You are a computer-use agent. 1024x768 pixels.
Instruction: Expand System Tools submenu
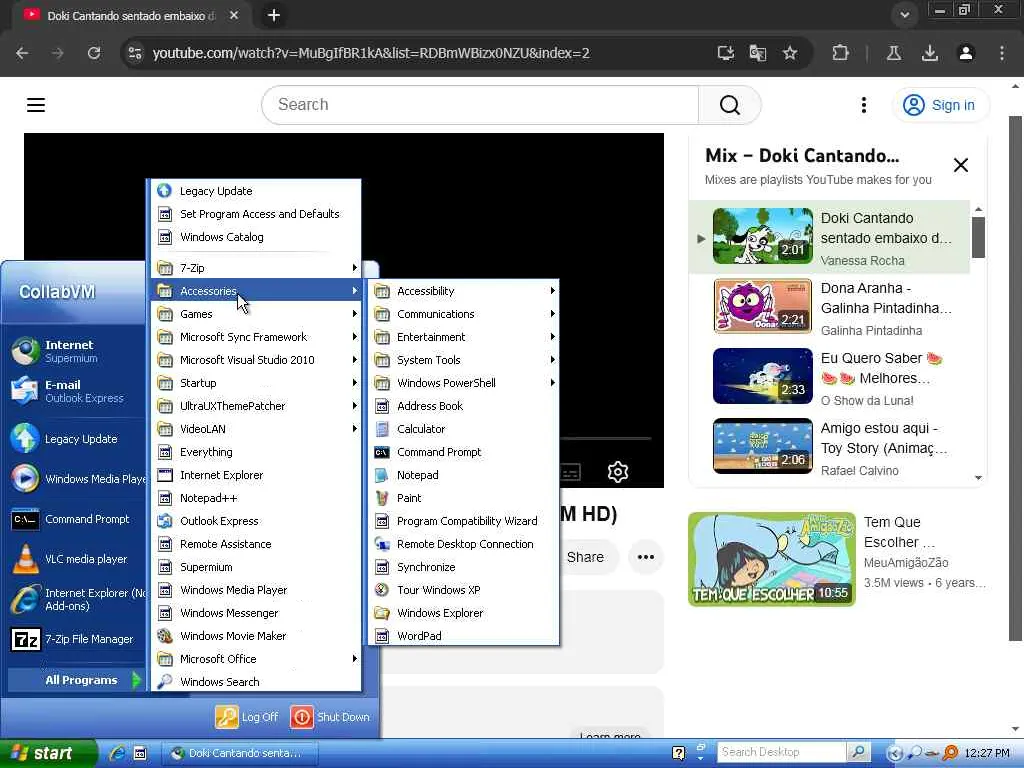click(463, 360)
